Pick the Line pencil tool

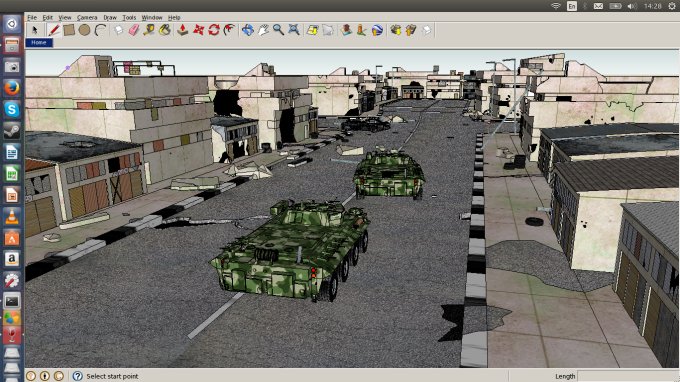tap(54, 30)
